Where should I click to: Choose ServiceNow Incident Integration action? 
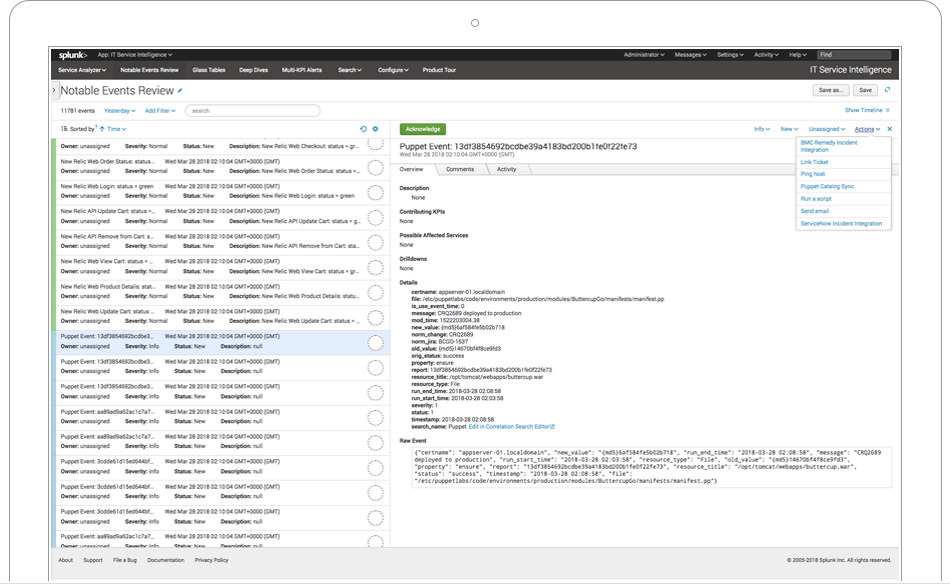point(843,224)
